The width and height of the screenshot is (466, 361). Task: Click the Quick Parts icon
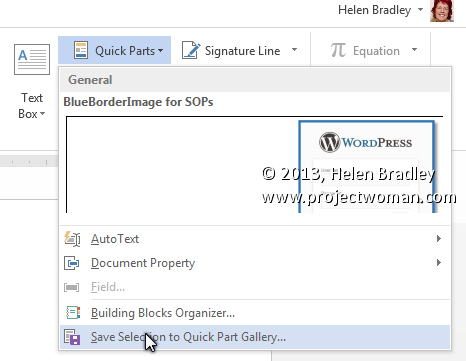(x=81, y=50)
